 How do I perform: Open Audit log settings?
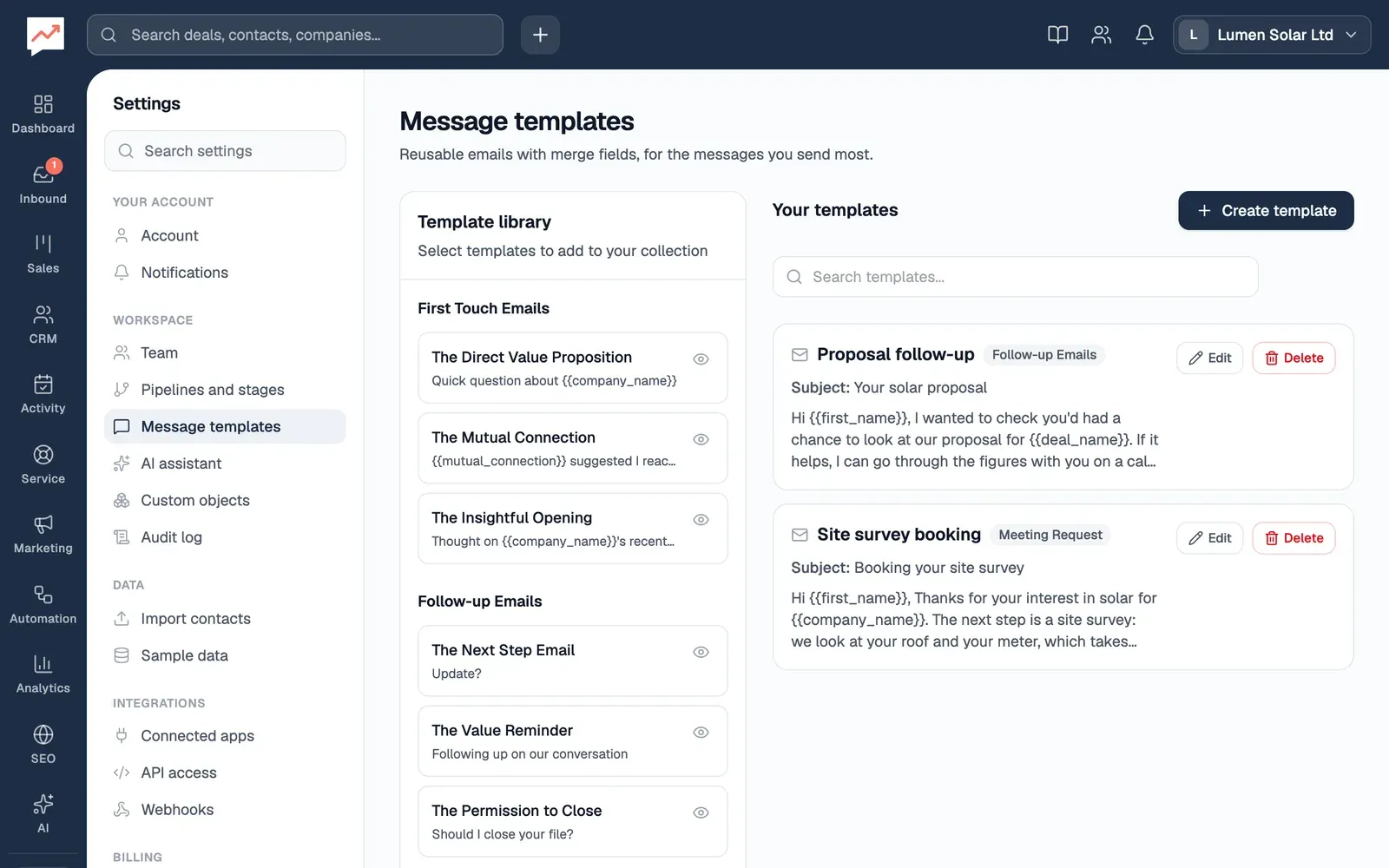pos(225,537)
